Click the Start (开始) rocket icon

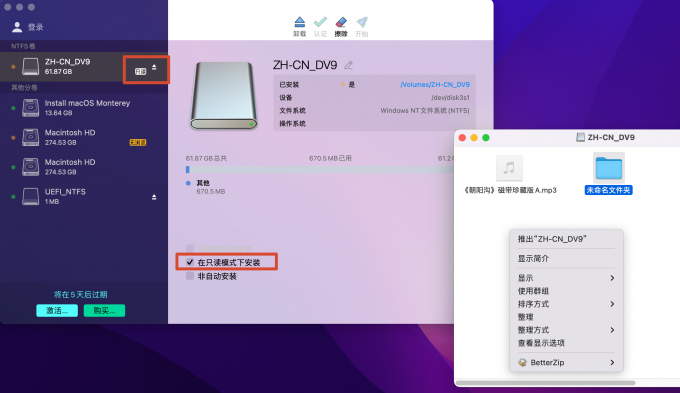(362, 22)
